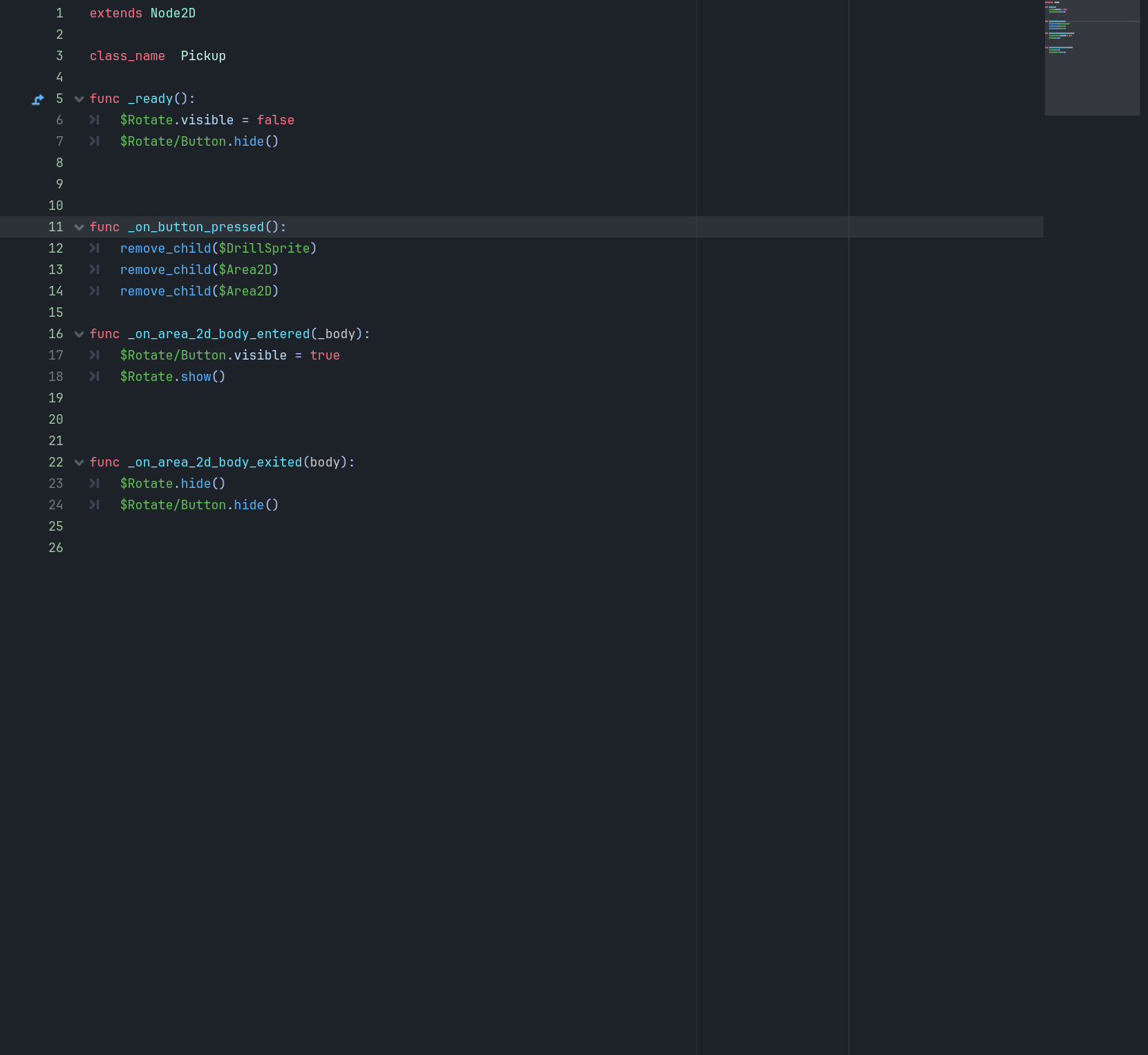This screenshot has width=1148, height=1055.
Task: Collapse the _ready function fold arrow
Action: tap(79, 99)
